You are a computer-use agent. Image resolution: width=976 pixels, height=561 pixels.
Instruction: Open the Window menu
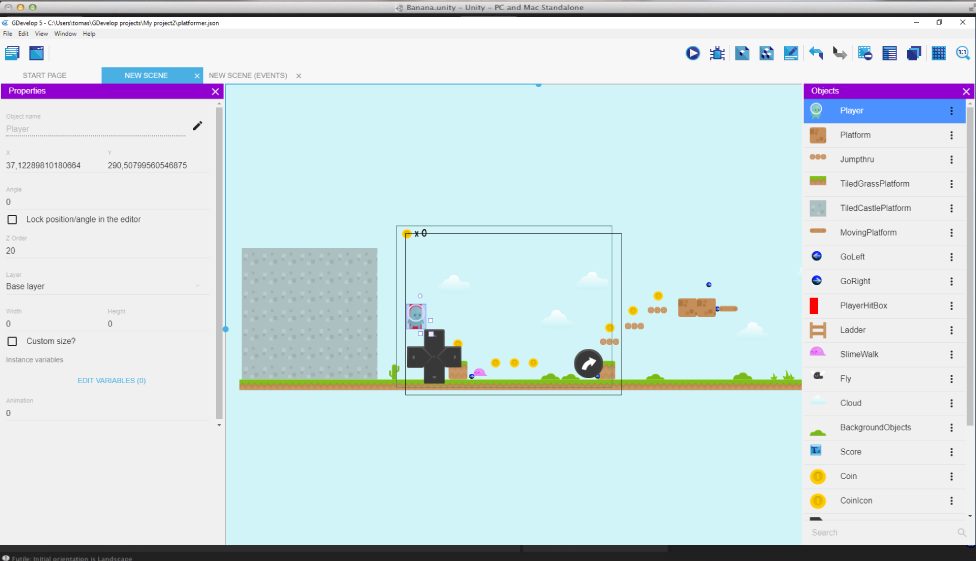click(65, 34)
